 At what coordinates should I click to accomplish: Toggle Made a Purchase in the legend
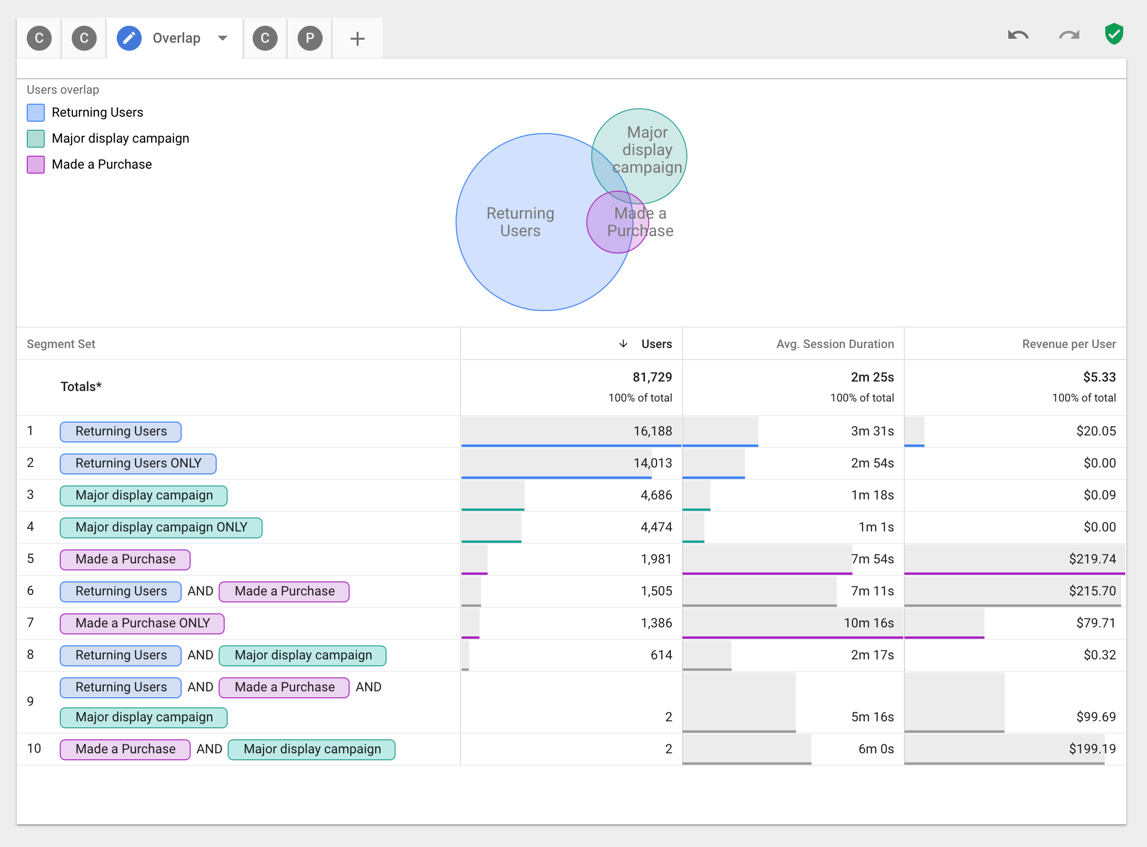36,164
